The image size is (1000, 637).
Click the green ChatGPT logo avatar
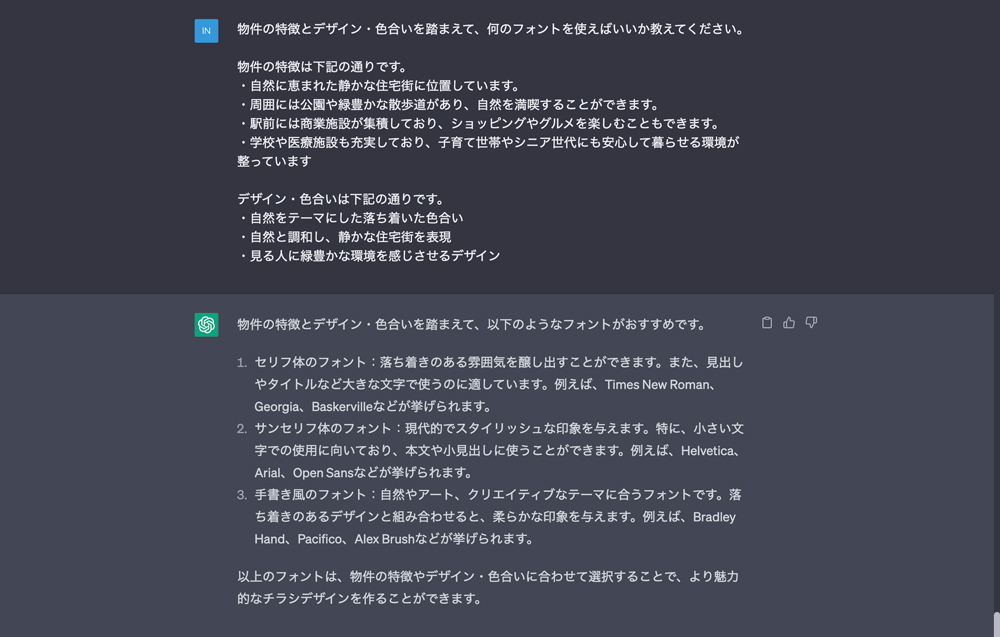click(206, 324)
